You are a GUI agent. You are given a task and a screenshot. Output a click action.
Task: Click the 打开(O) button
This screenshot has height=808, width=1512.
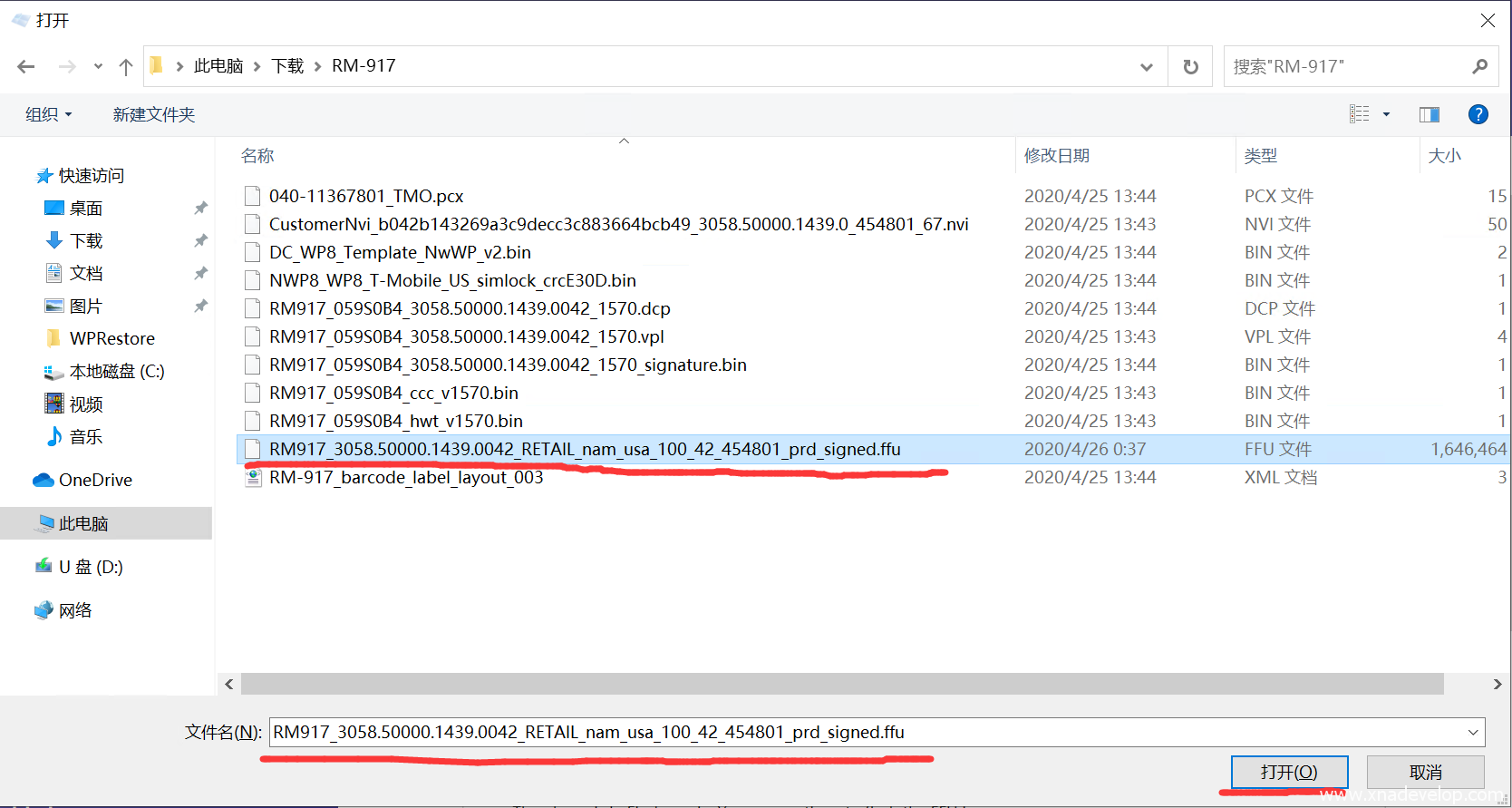[x=1288, y=772]
